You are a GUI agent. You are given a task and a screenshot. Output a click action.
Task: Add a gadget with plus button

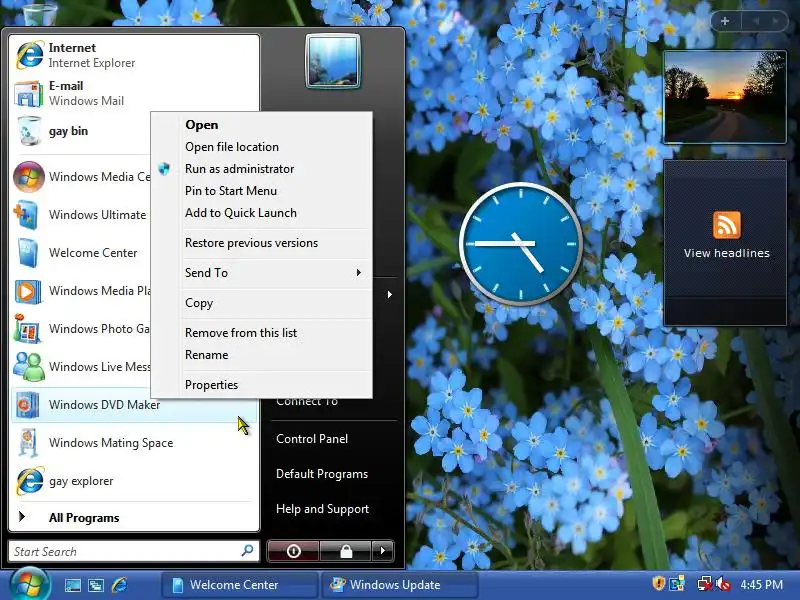tap(725, 21)
